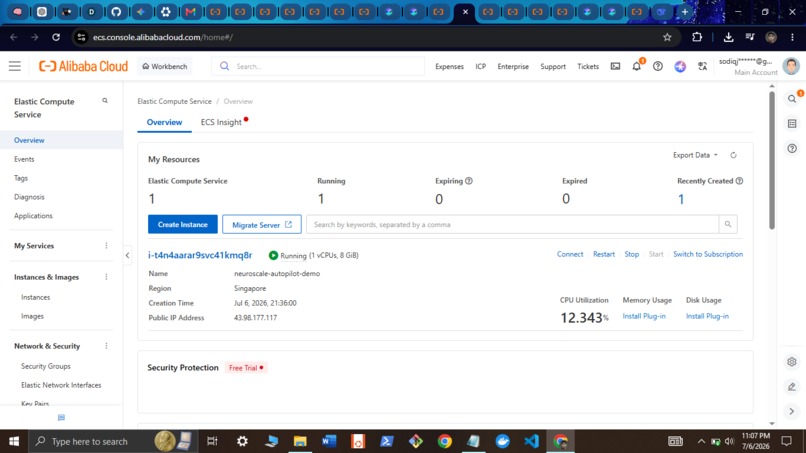Show hidden system tray icons
This screenshot has width=806, height=453.
[x=701, y=441]
